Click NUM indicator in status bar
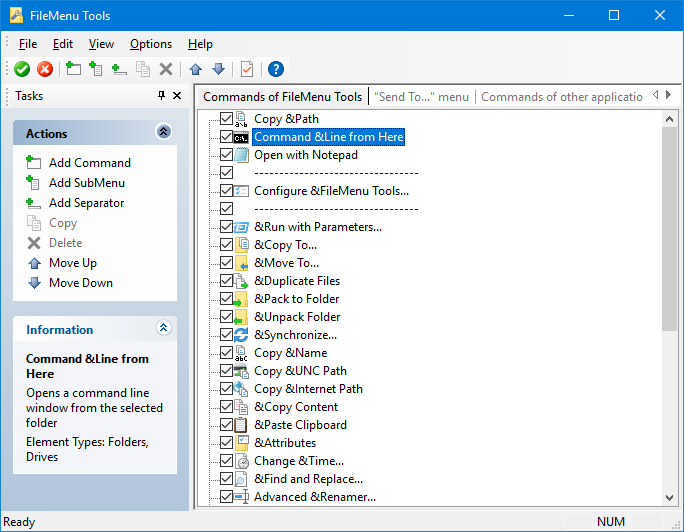Screen dimensions: 684x532 611,522
